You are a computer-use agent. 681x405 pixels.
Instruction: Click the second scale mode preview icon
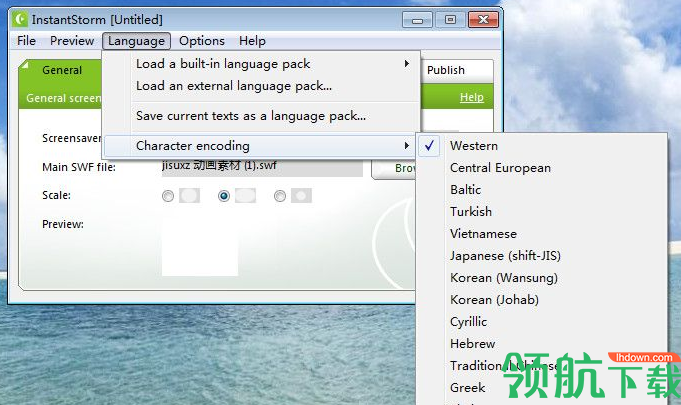pyautogui.click(x=245, y=196)
